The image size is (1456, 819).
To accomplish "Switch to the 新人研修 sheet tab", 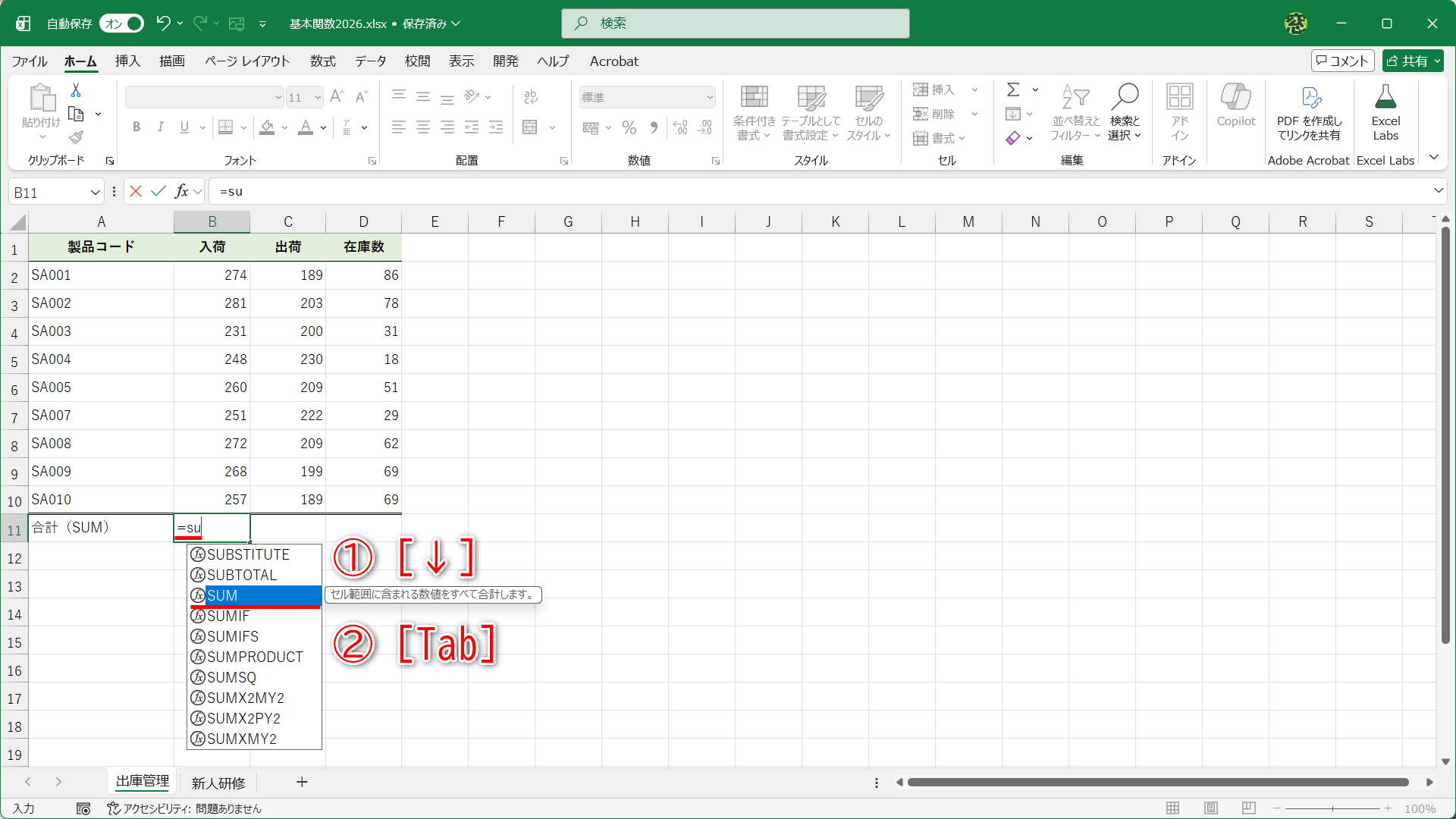I will 218,783.
